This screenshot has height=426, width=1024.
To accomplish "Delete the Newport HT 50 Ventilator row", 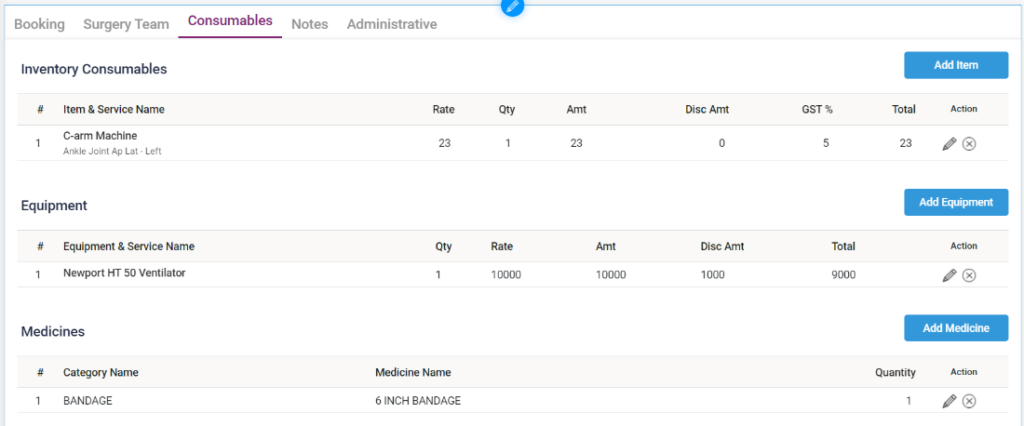I will pos(969,275).
